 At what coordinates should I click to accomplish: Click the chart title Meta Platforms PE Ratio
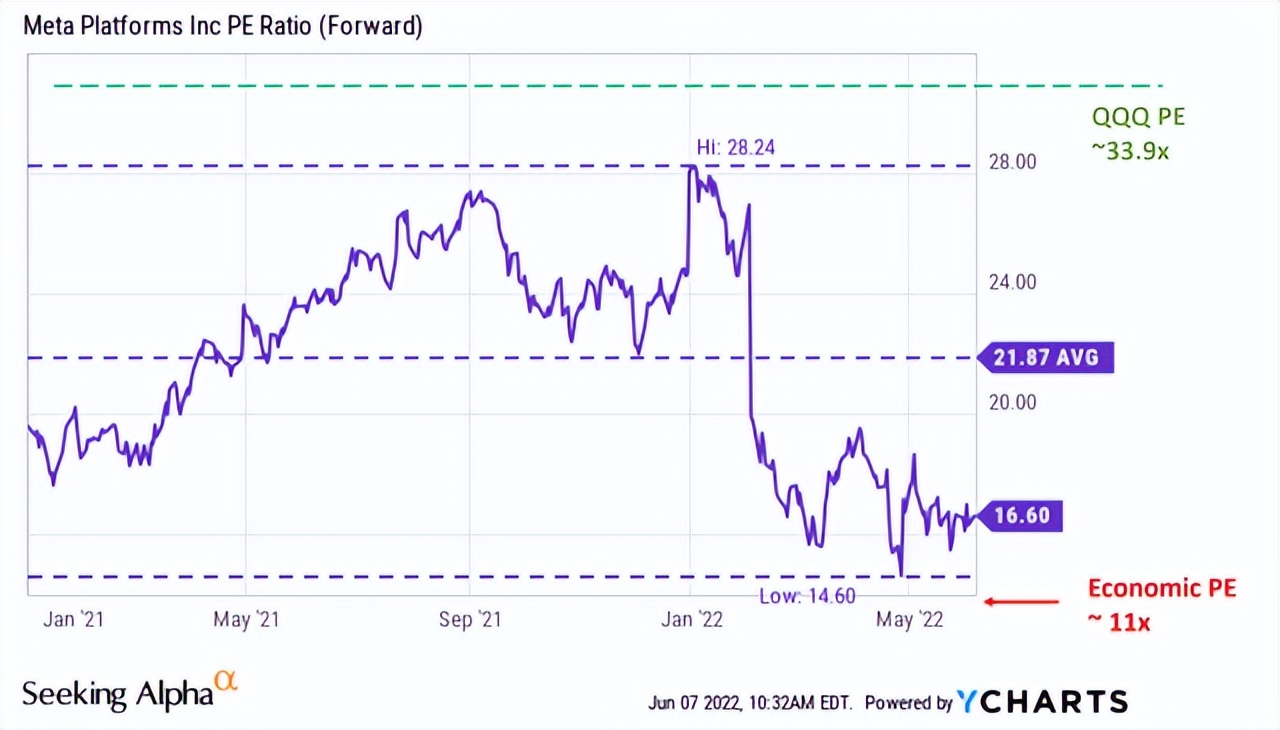tap(222, 26)
